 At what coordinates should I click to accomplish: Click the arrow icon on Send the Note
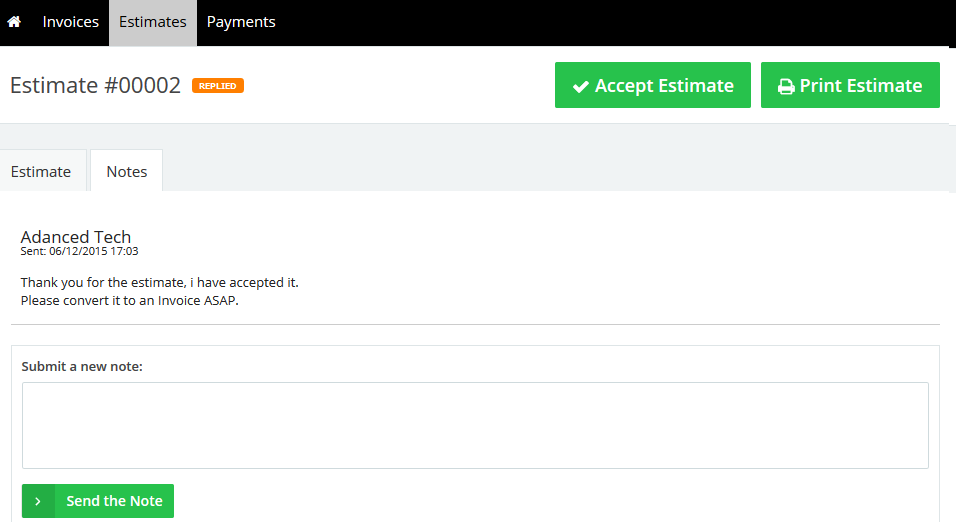37,501
